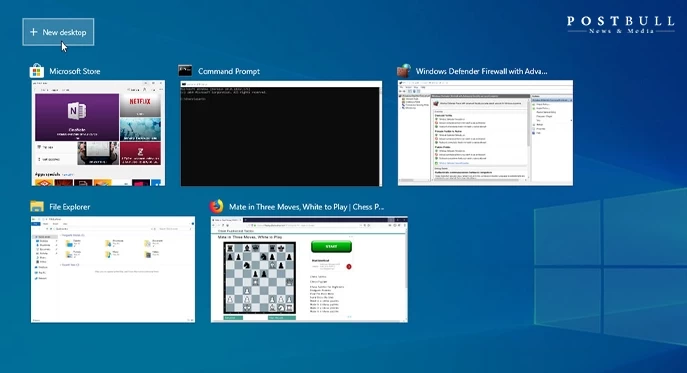Click the 'Command Prompt' window title
687x373 pixels.
(x=229, y=71)
